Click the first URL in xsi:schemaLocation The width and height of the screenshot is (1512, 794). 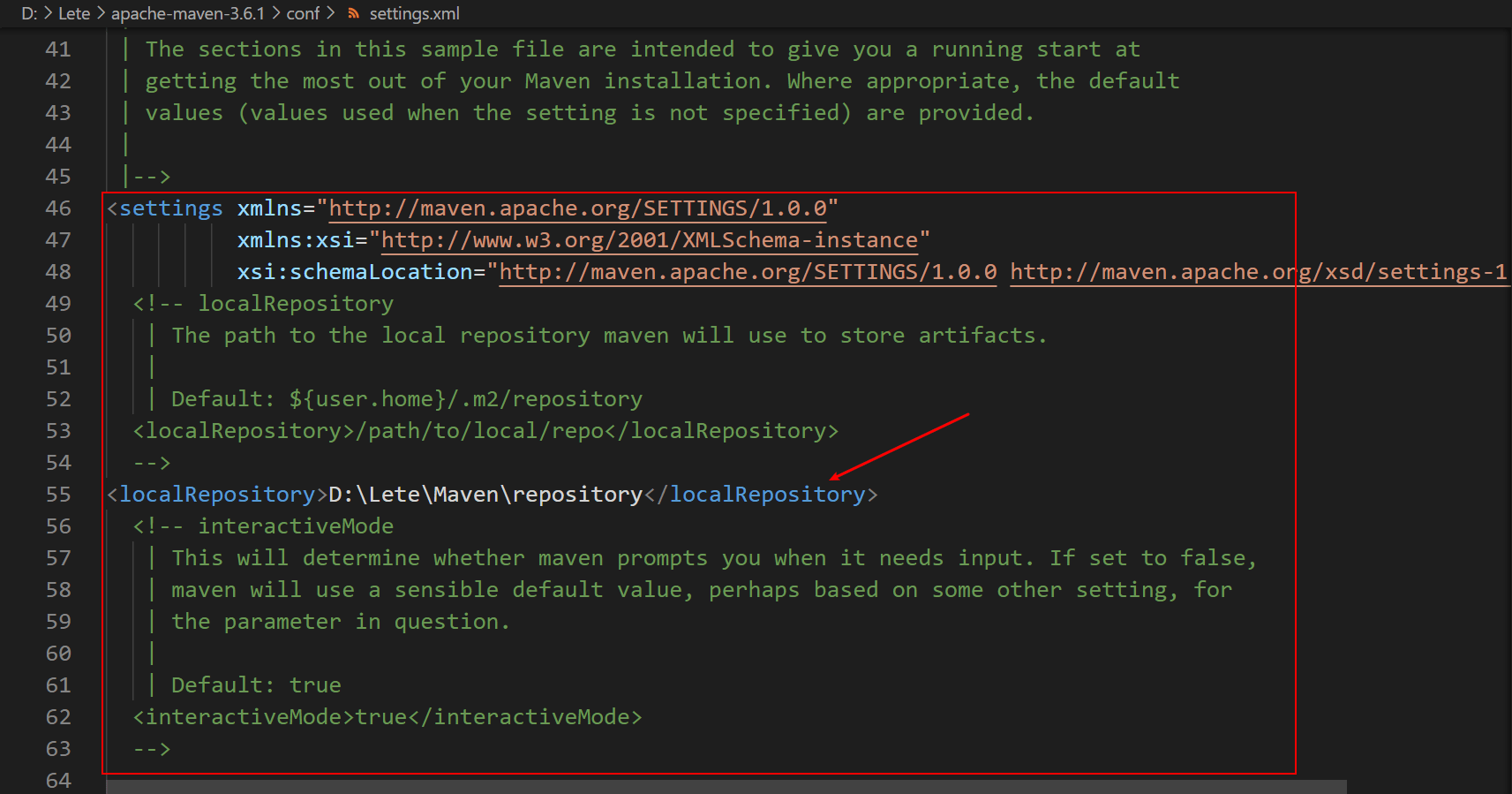[748, 272]
